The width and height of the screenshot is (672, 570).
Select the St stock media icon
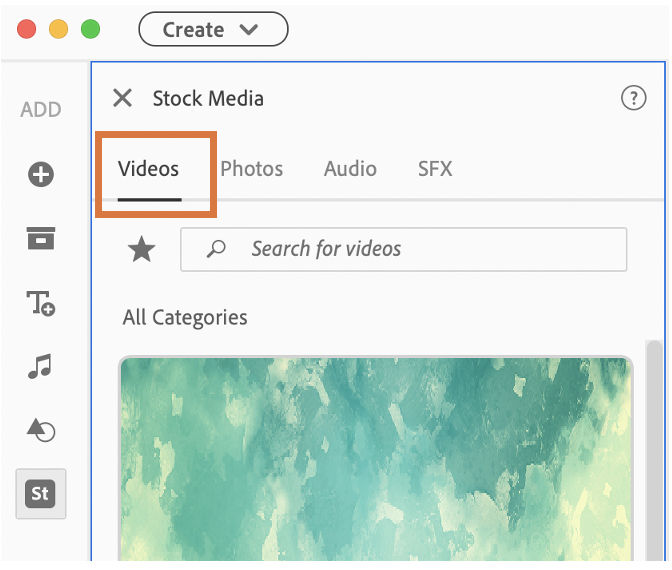[41, 494]
